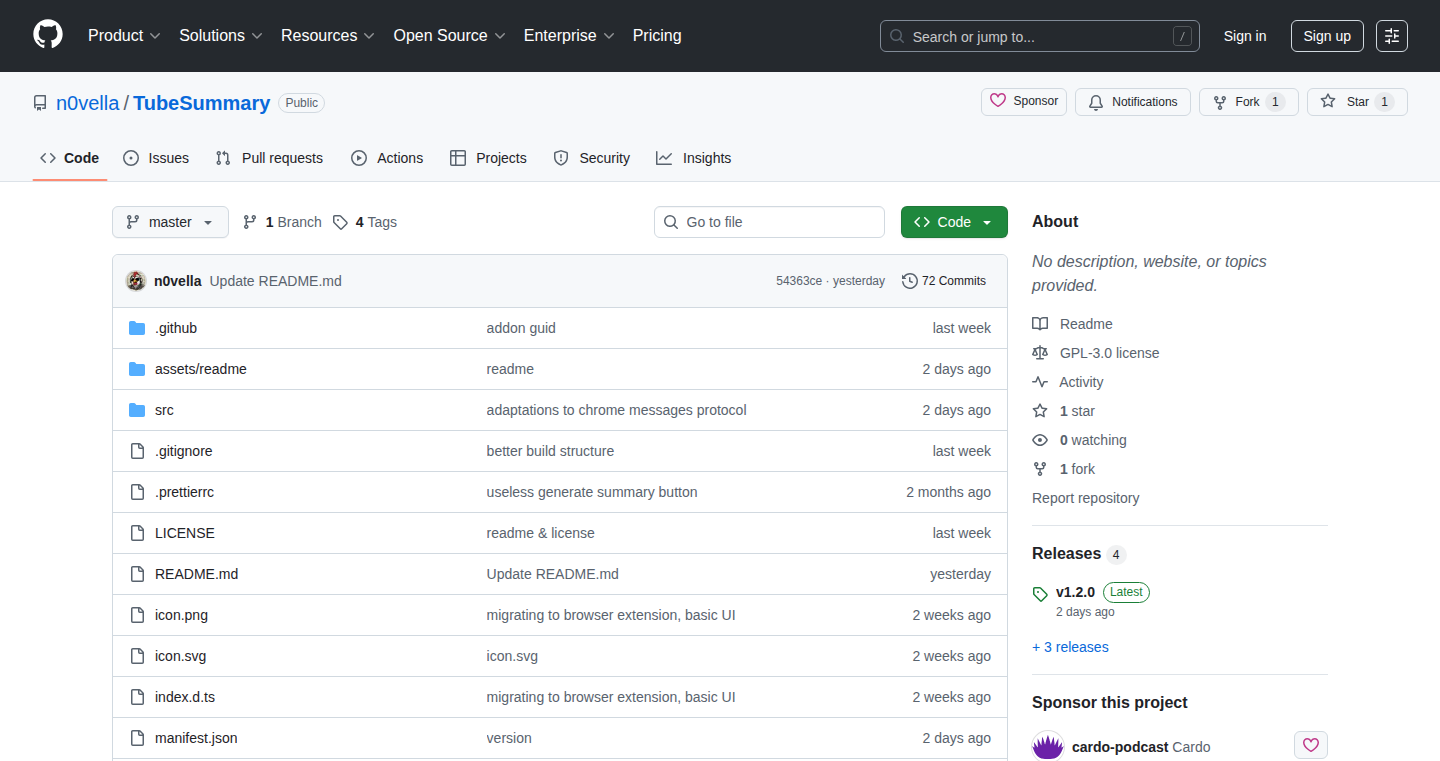The image size is (1440, 761).
Task: Click the scale icon beside GPL-3.0 license
Action: pos(1040,353)
